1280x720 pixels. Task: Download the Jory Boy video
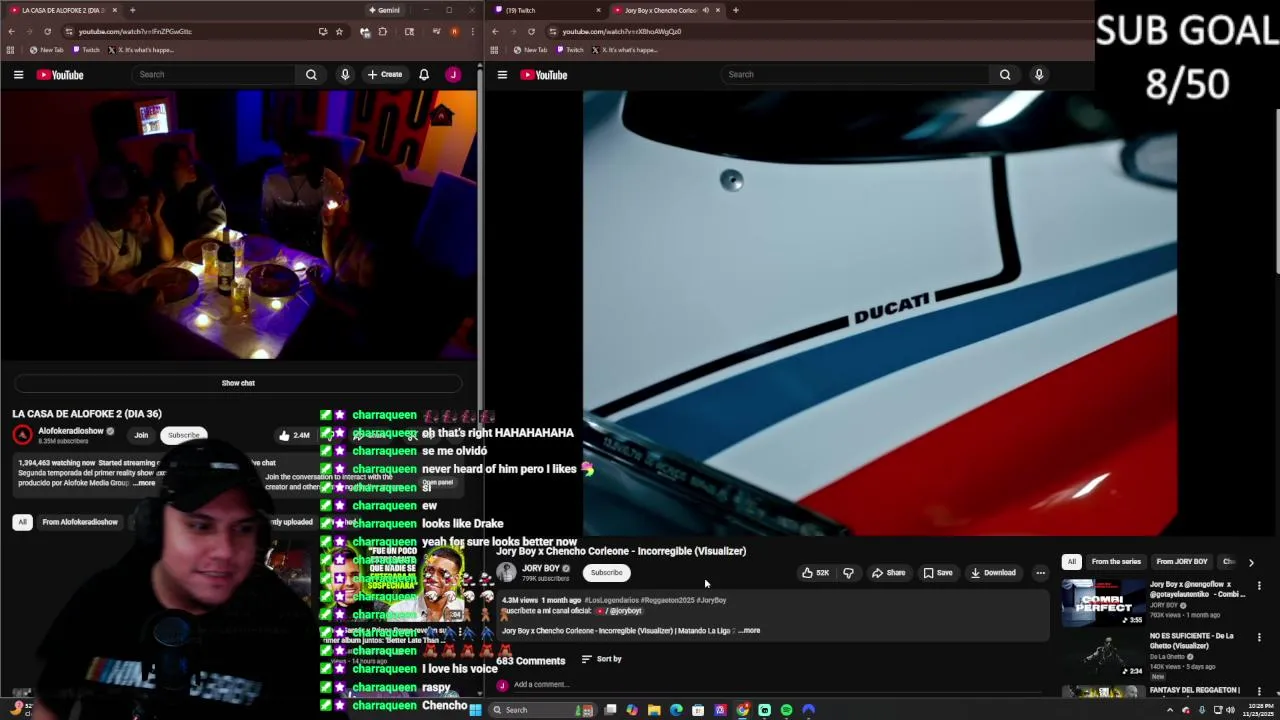point(993,573)
